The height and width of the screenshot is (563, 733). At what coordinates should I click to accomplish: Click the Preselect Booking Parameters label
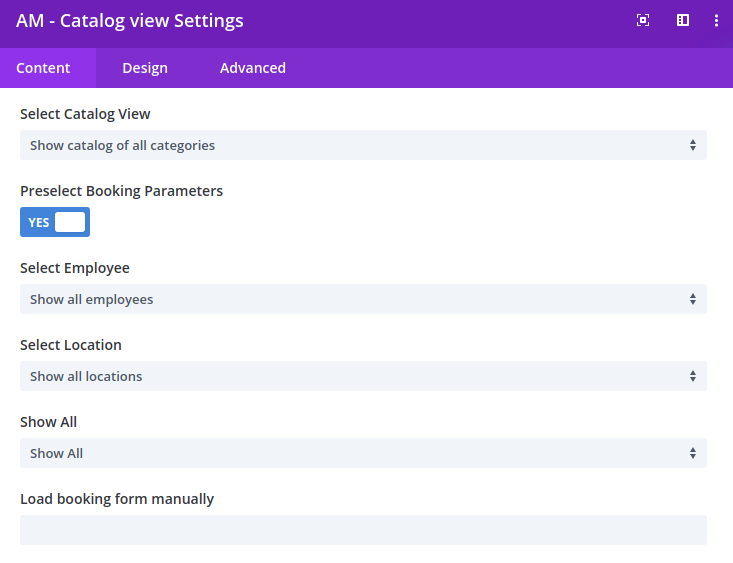(x=122, y=191)
